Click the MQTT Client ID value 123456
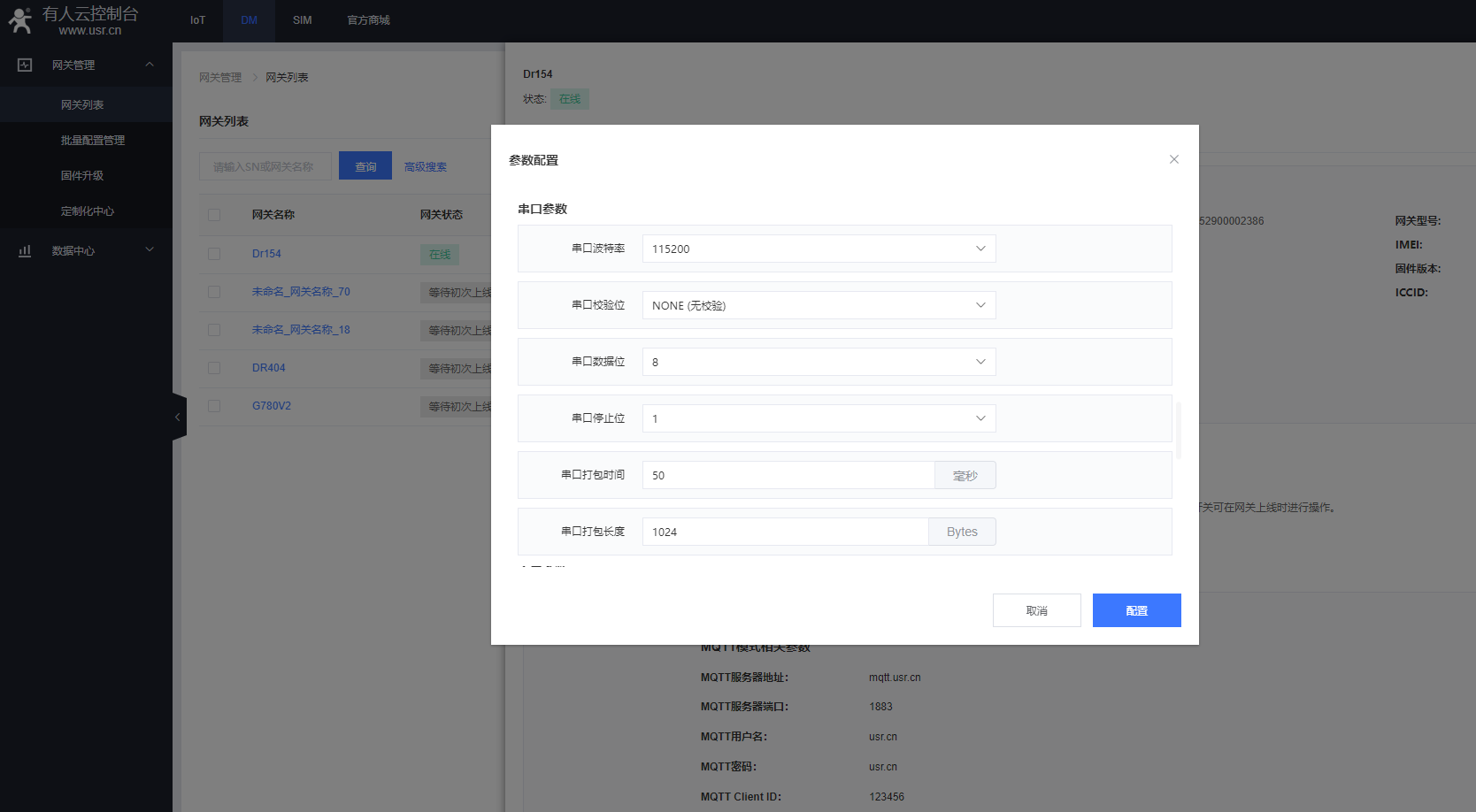1476x812 pixels. pyautogui.click(x=887, y=797)
